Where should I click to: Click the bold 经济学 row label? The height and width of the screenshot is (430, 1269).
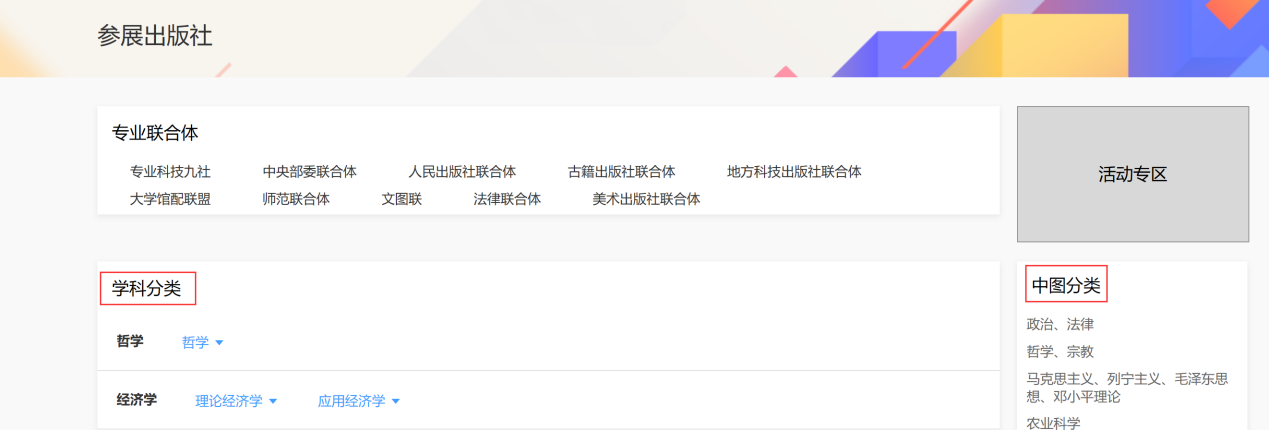137,400
